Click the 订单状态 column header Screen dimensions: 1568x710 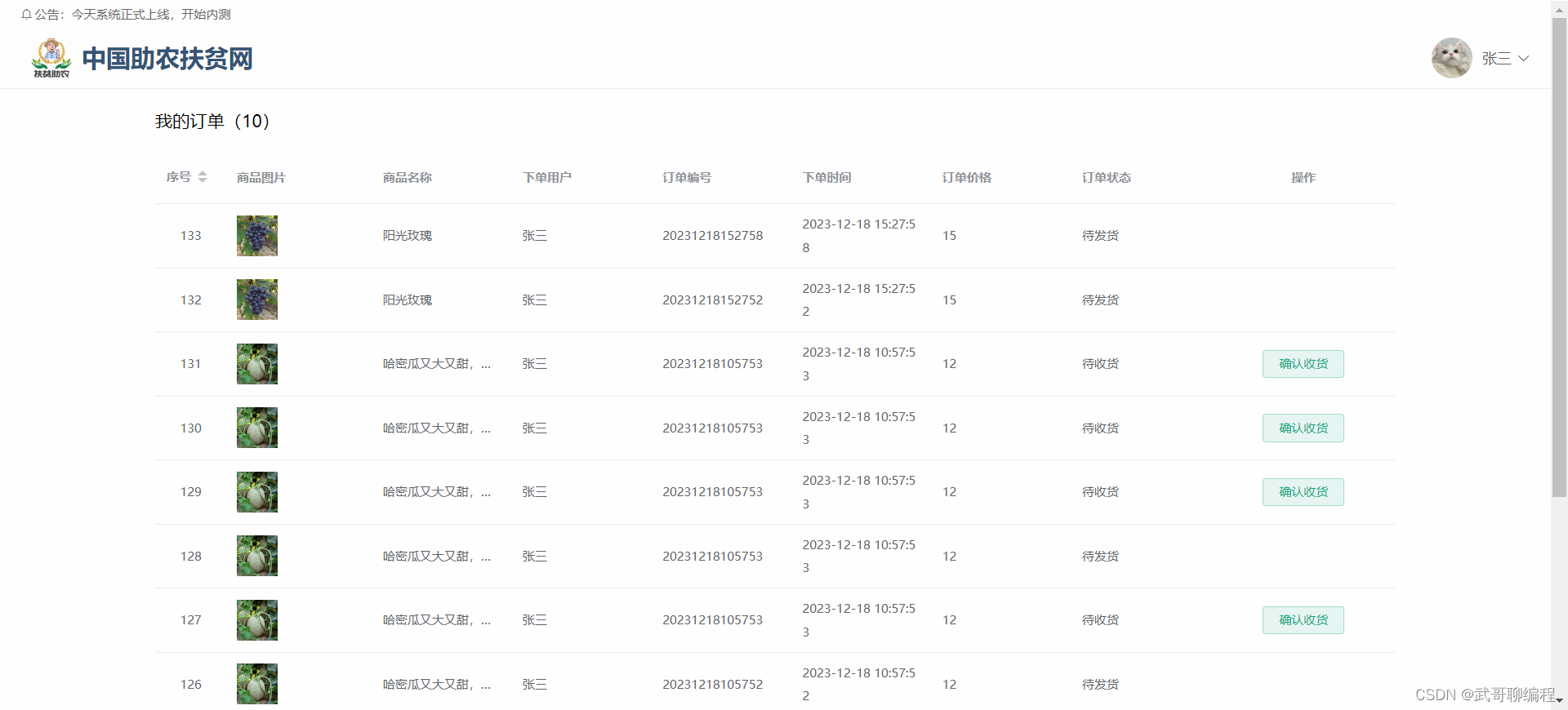pos(1107,177)
